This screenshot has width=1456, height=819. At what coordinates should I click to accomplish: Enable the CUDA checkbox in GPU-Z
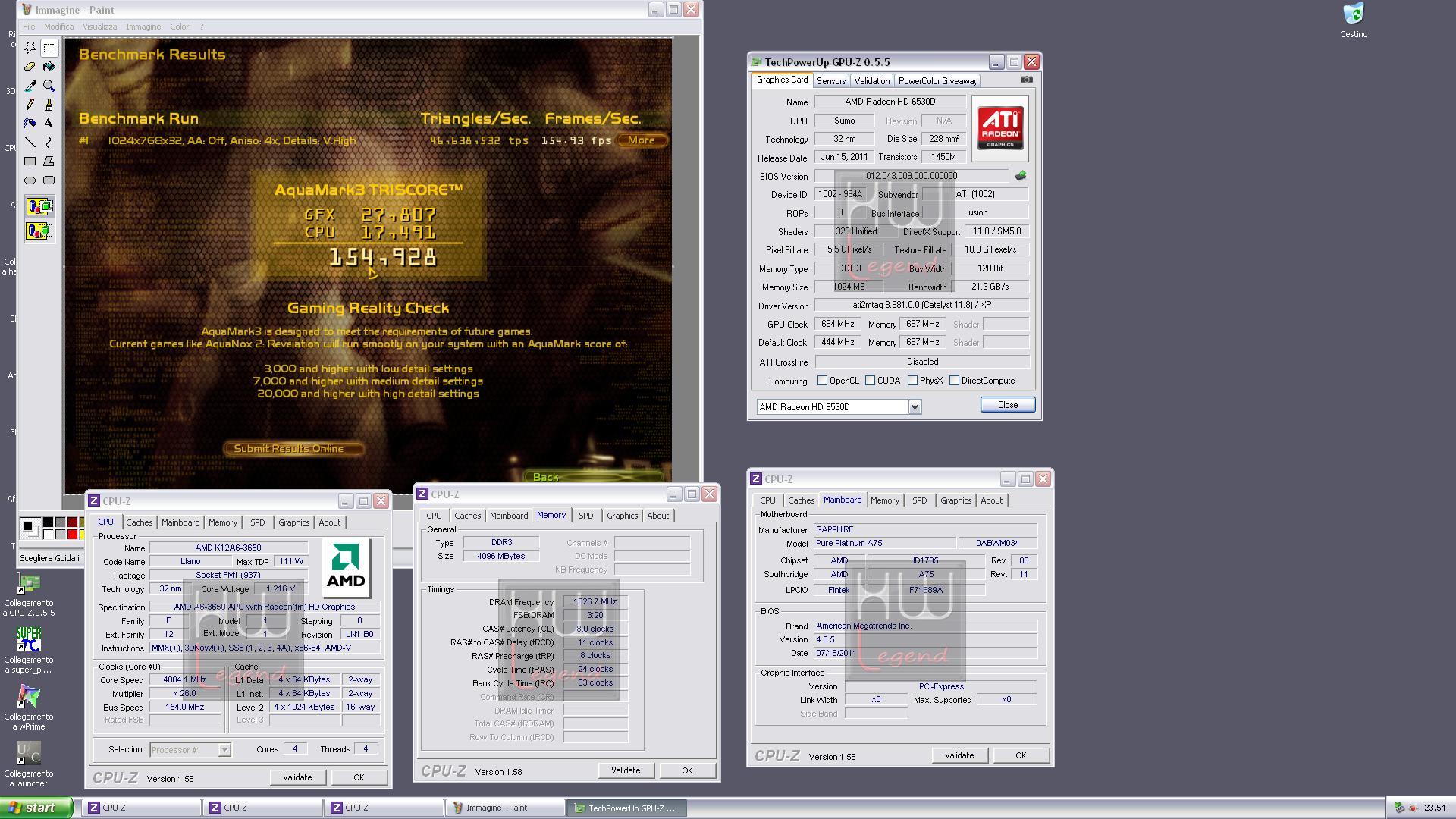click(x=870, y=381)
